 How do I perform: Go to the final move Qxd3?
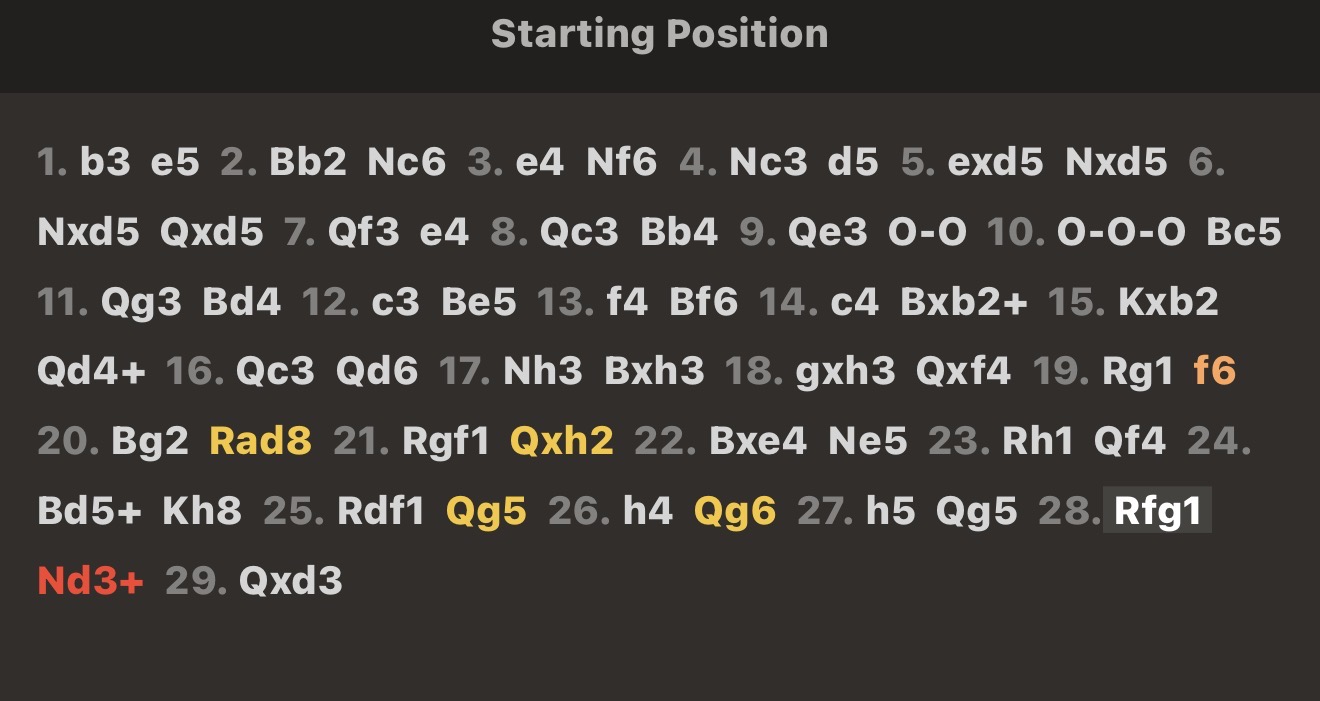[290, 581]
